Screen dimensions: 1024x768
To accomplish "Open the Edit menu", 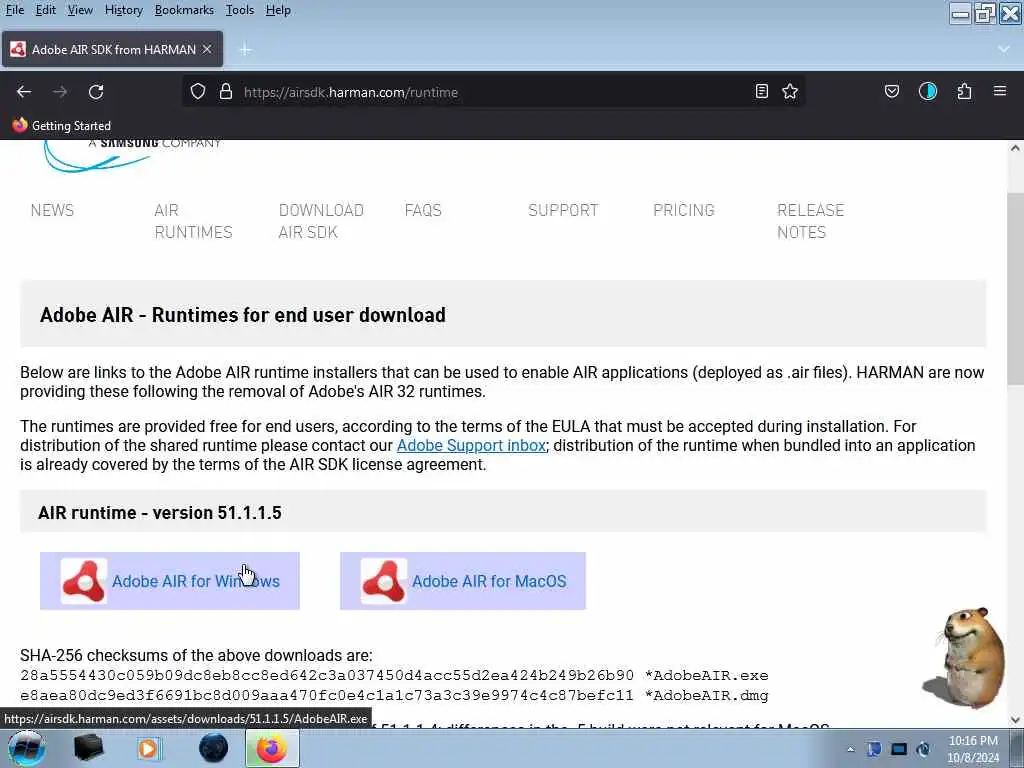I will pos(45,10).
